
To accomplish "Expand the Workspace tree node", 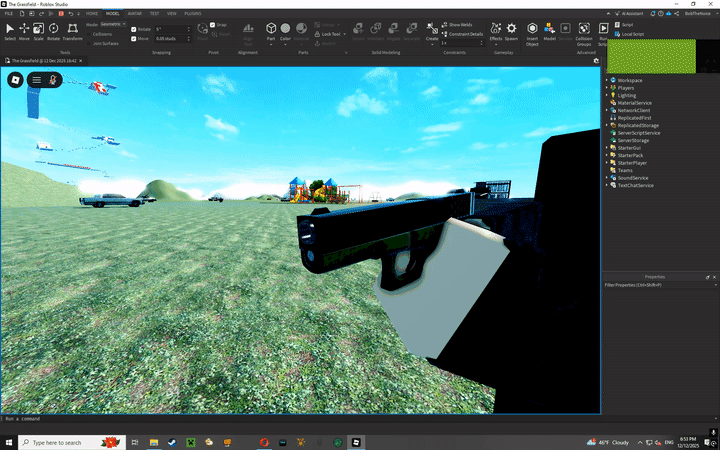I will coord(607,79).
